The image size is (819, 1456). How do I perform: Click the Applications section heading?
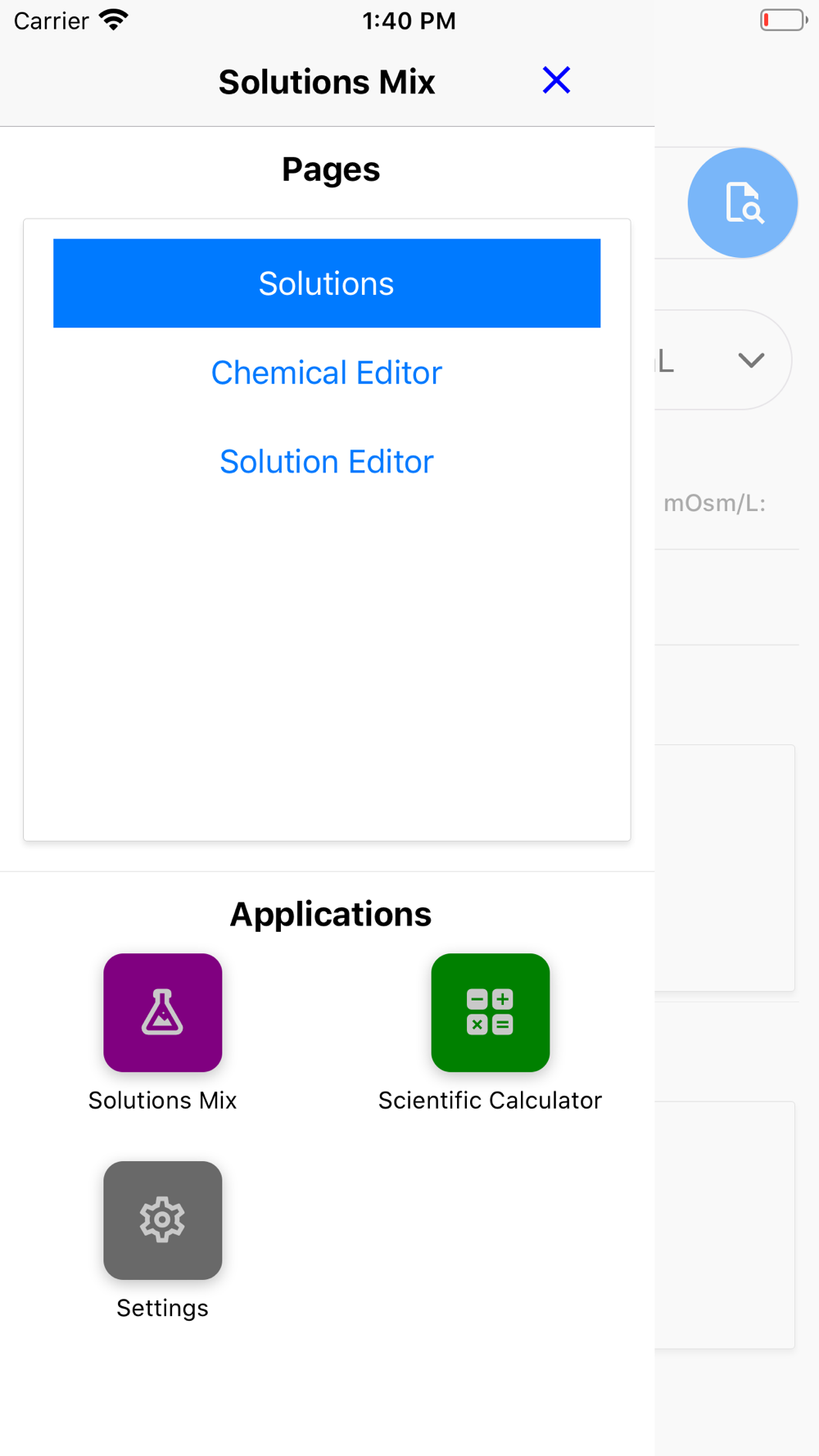click(x=331, y=914)
